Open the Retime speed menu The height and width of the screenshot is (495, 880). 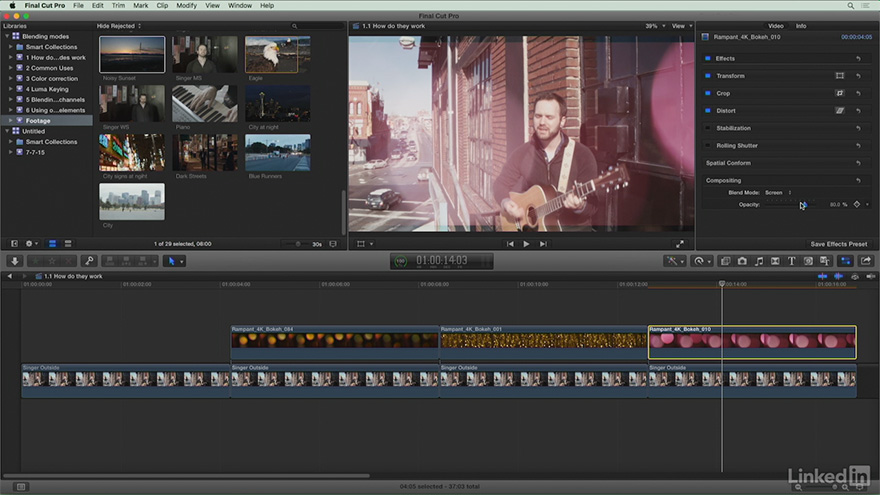701,261
